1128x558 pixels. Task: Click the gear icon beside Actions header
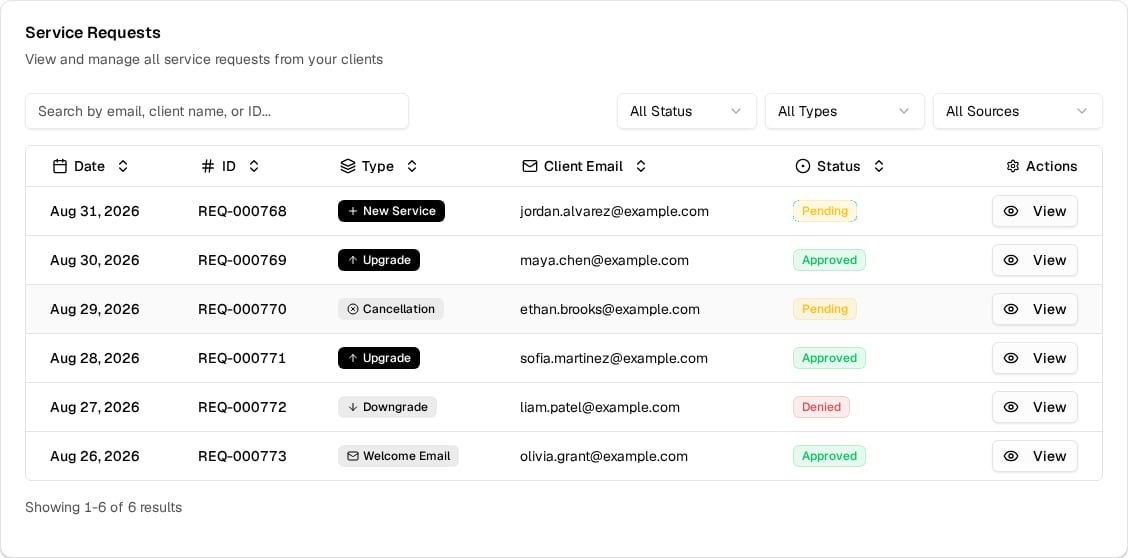pos(1012,166)
